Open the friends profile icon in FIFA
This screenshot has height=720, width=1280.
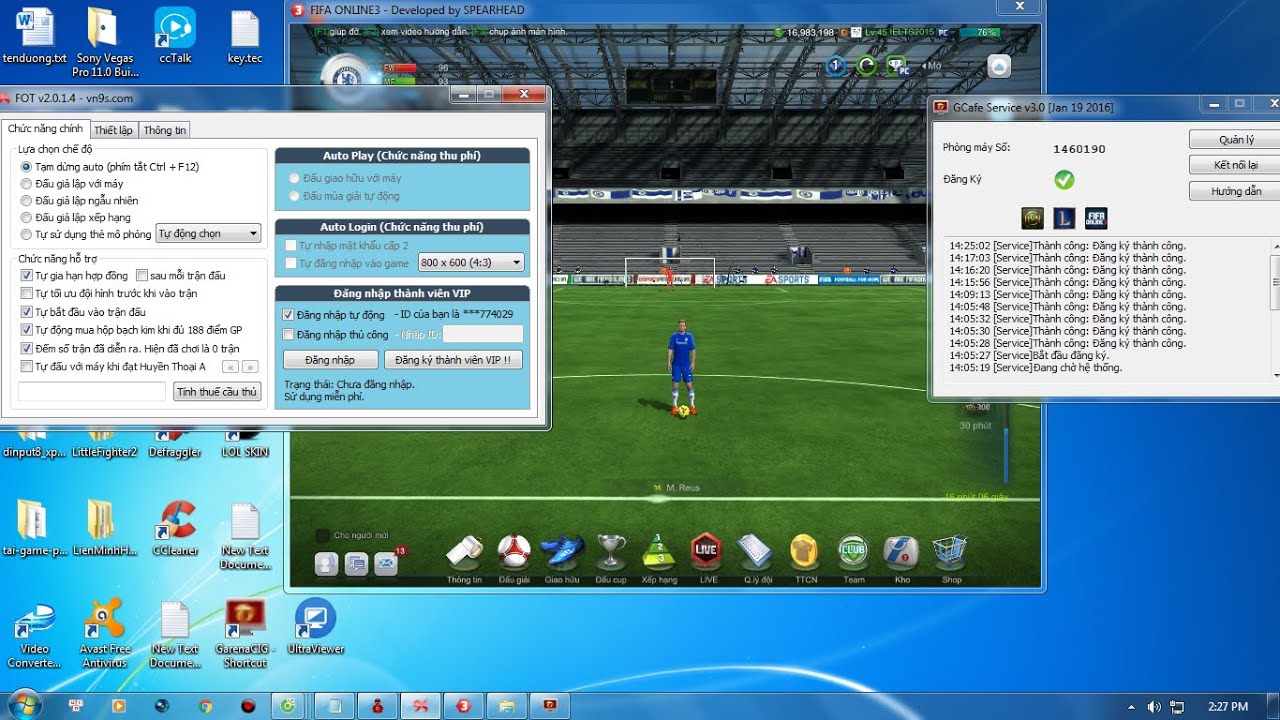(327, 564)
